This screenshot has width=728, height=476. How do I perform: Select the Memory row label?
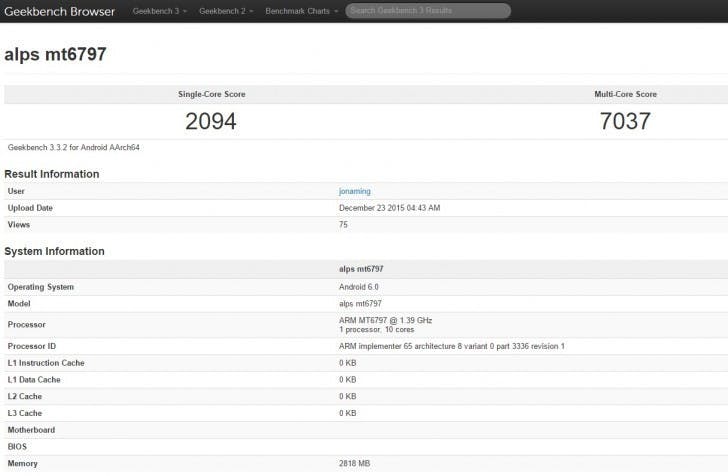22,463
